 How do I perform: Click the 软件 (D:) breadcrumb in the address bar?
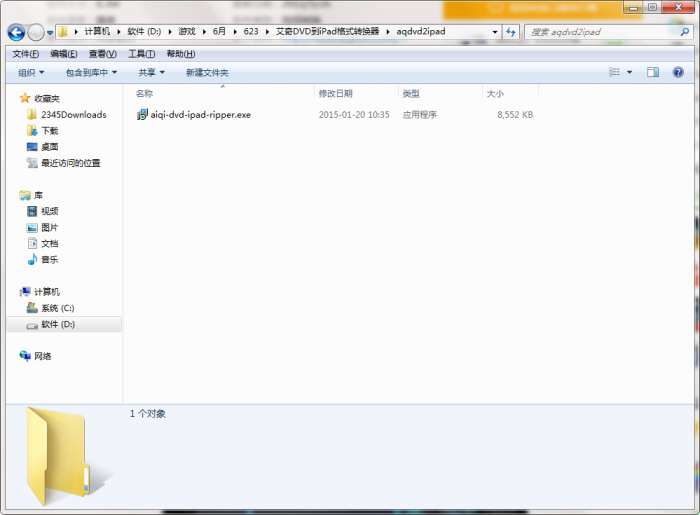(144, 31)
